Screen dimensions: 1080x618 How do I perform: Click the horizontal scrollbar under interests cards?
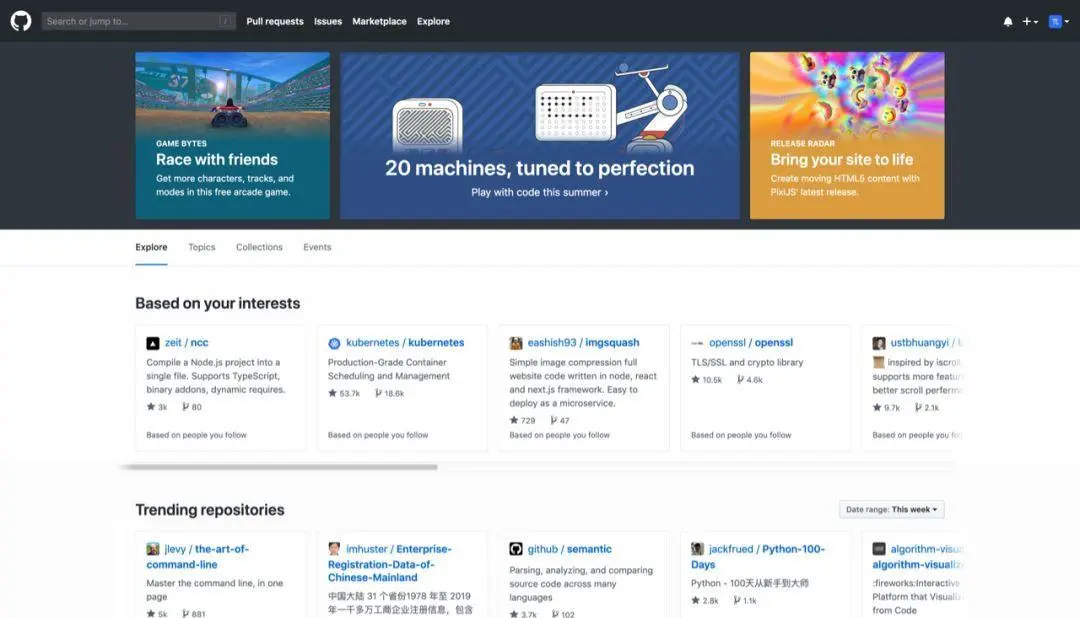click(x=279, y=467)
